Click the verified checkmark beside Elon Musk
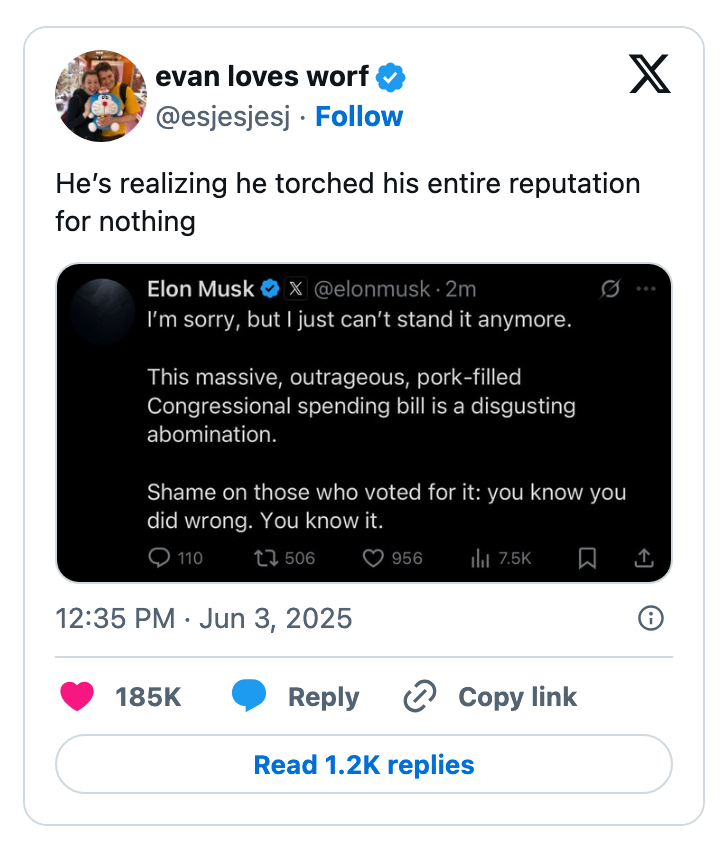This screenshot has height=846, width=728. tap(269, 289)
